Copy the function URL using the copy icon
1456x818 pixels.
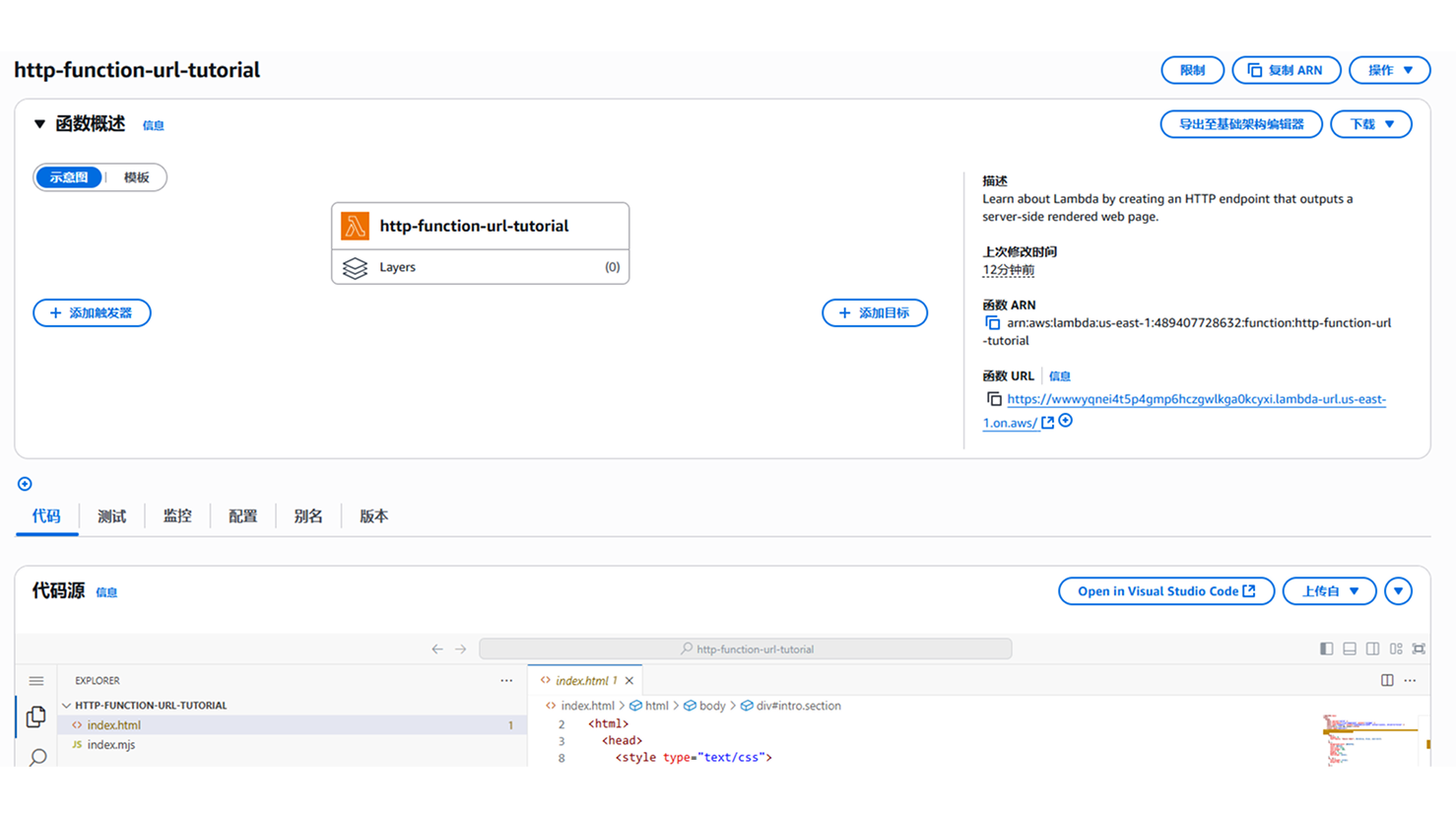(x=994, y=399)
